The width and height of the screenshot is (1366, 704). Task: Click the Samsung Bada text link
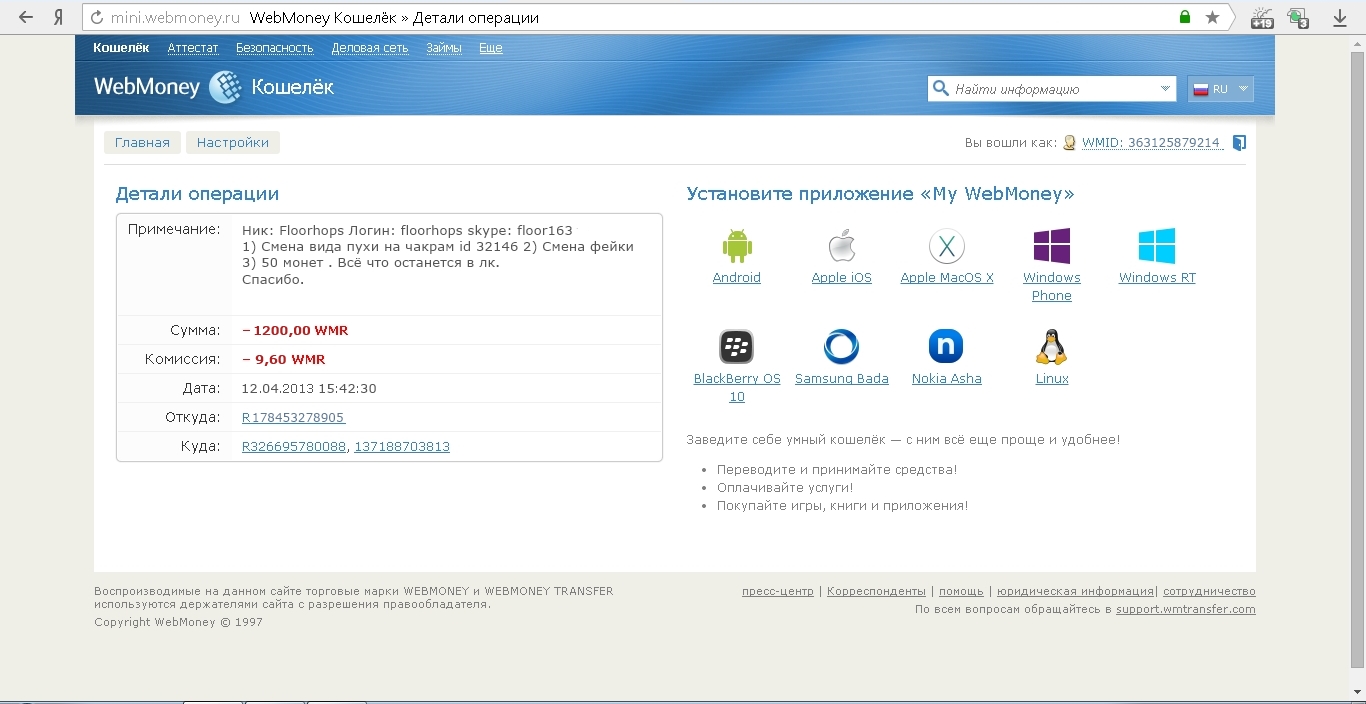[x=842, y=379]
